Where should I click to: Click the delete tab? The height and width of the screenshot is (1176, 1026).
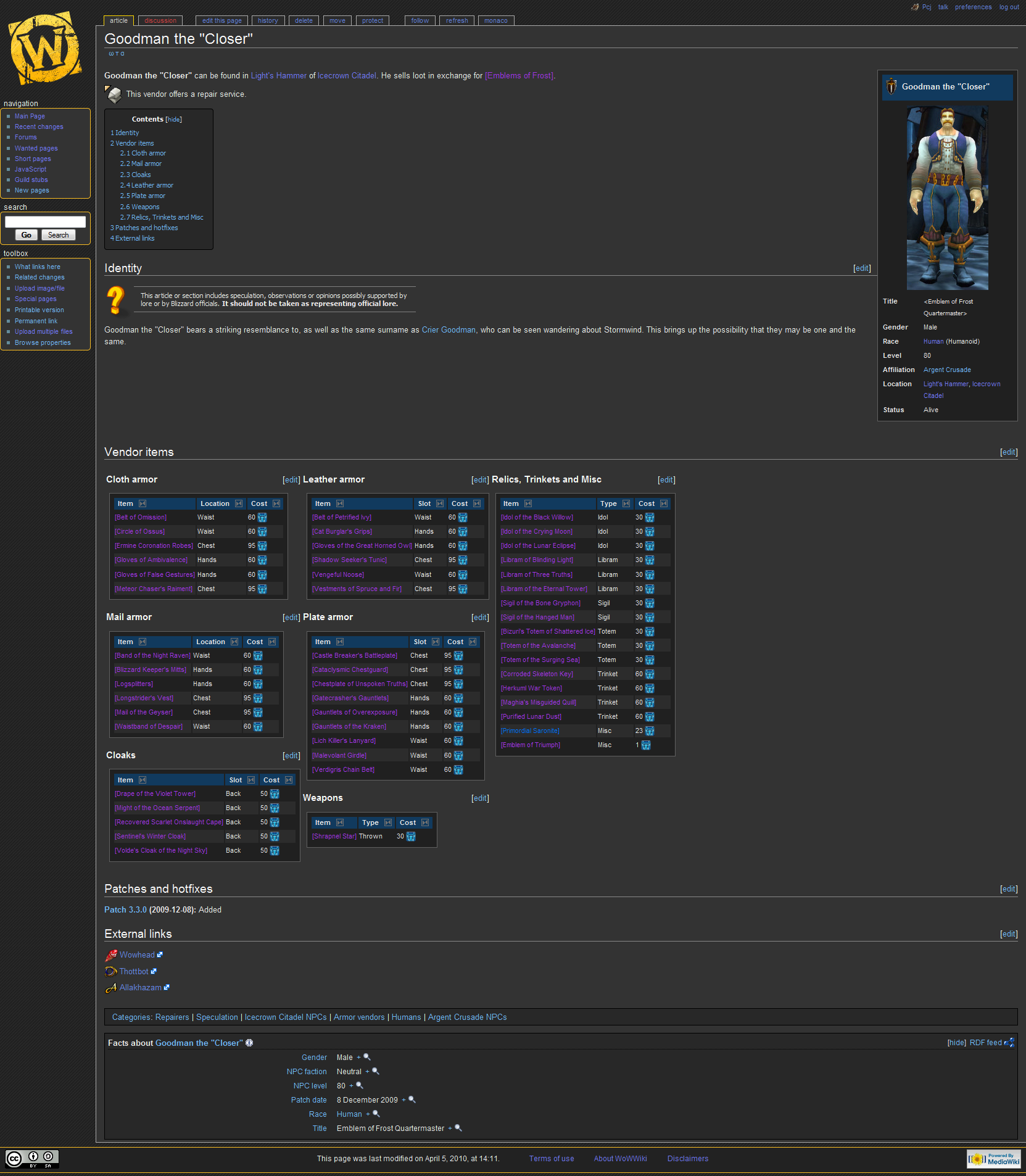tap(304, 20)
